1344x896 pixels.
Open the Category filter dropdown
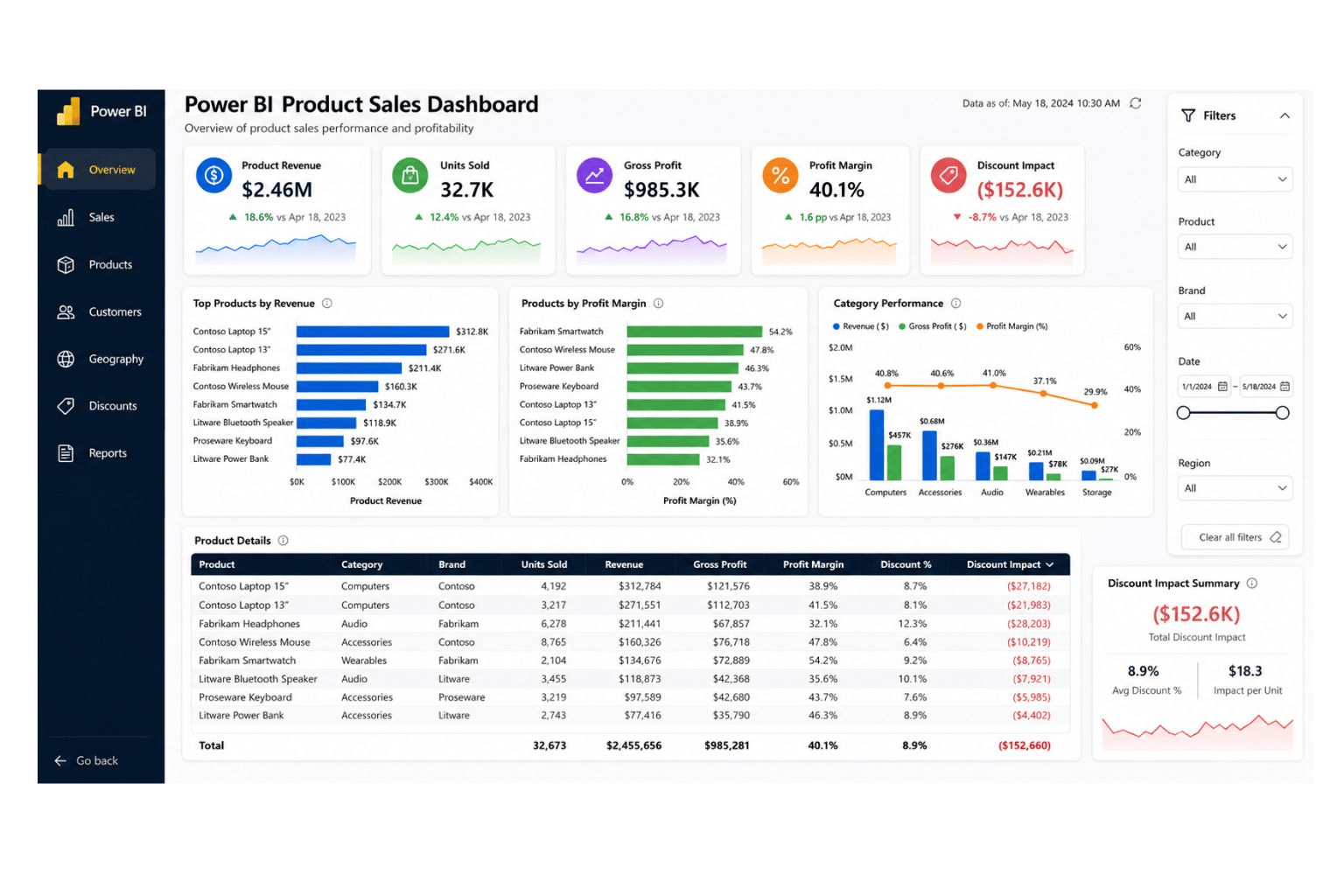[x=1235, y=179]
